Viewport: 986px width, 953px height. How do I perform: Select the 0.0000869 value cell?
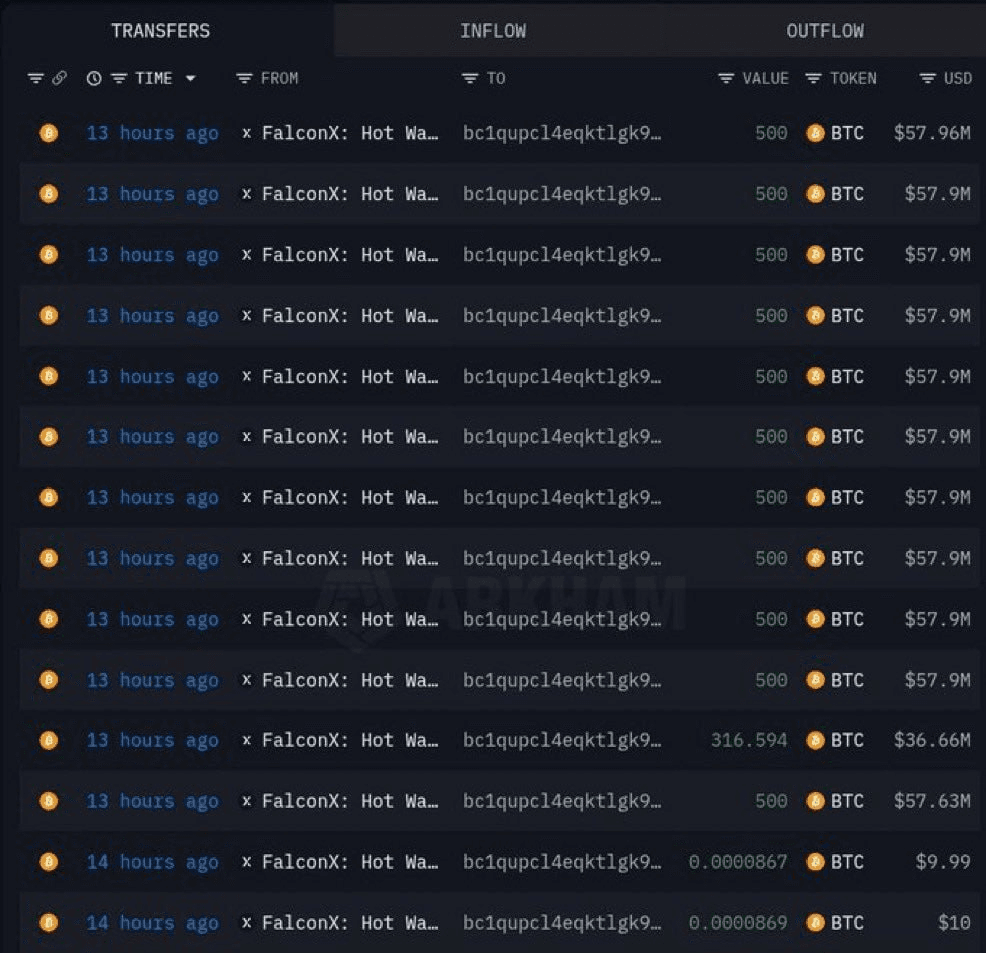(x=738, y=923)
